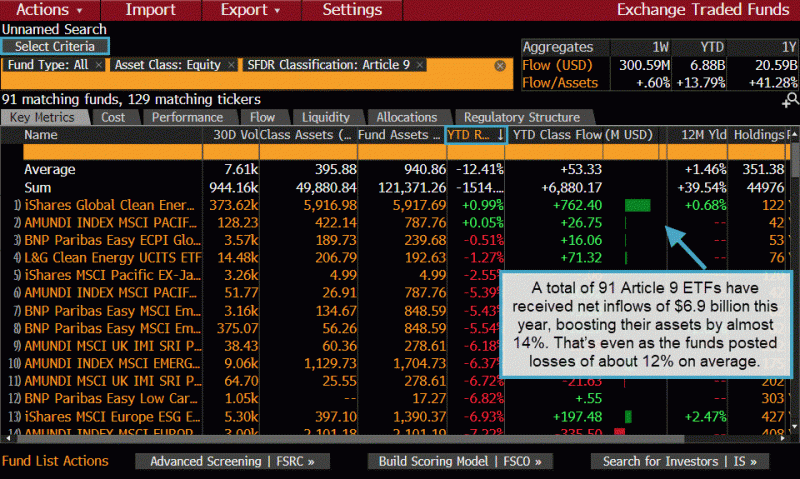Select BNP Paribas Easy Low Car row
The height and width of the screenshot is (479, 800).
[x=110, y=398]
